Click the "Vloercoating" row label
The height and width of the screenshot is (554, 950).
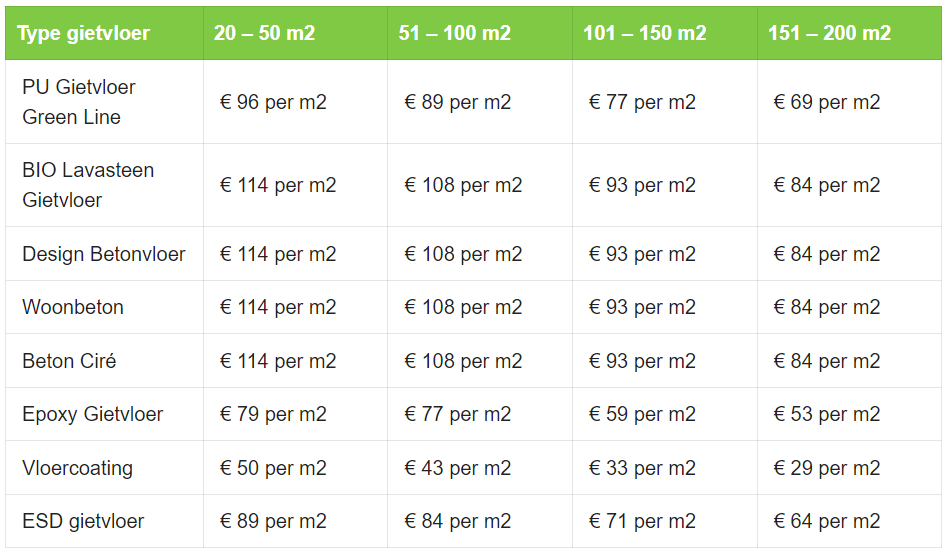click(x=77, y=468)
